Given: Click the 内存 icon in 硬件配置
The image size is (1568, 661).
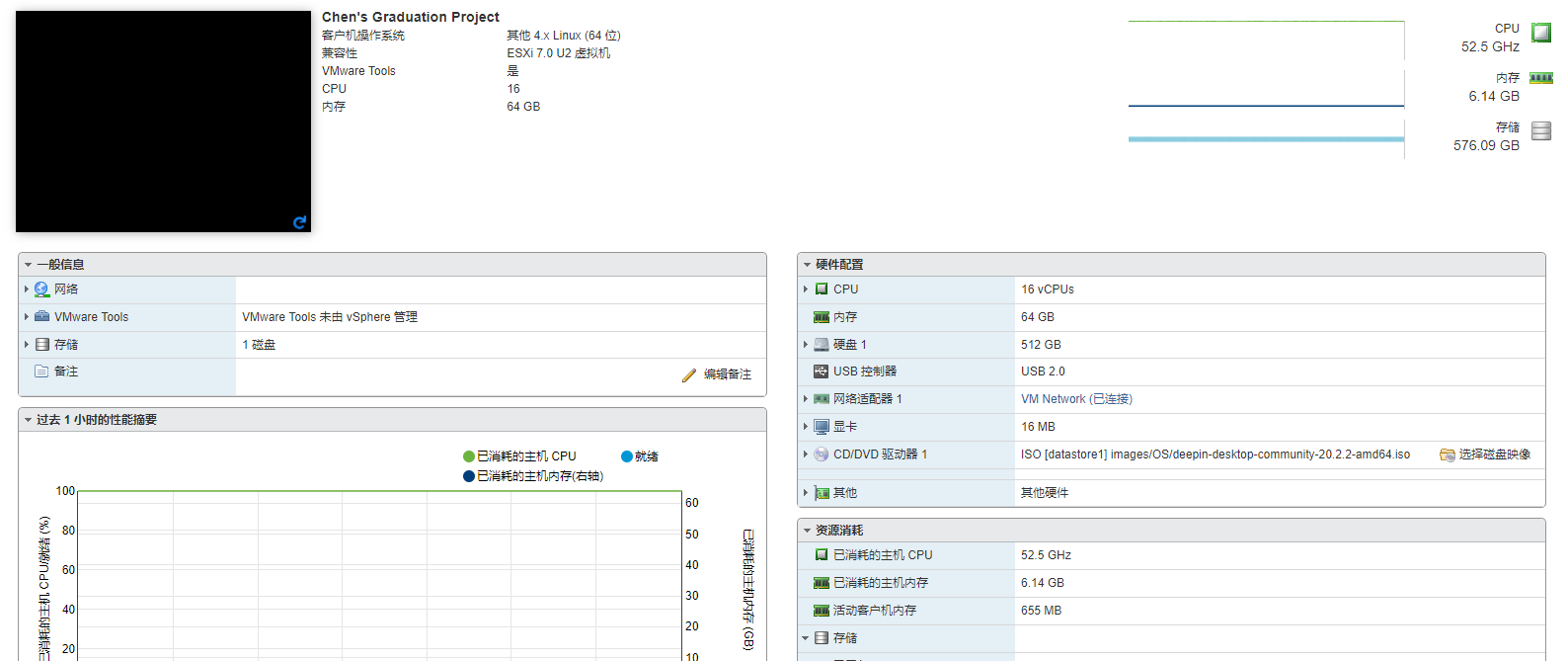Looking at the screenshot, I should click(x=822, y=317).
